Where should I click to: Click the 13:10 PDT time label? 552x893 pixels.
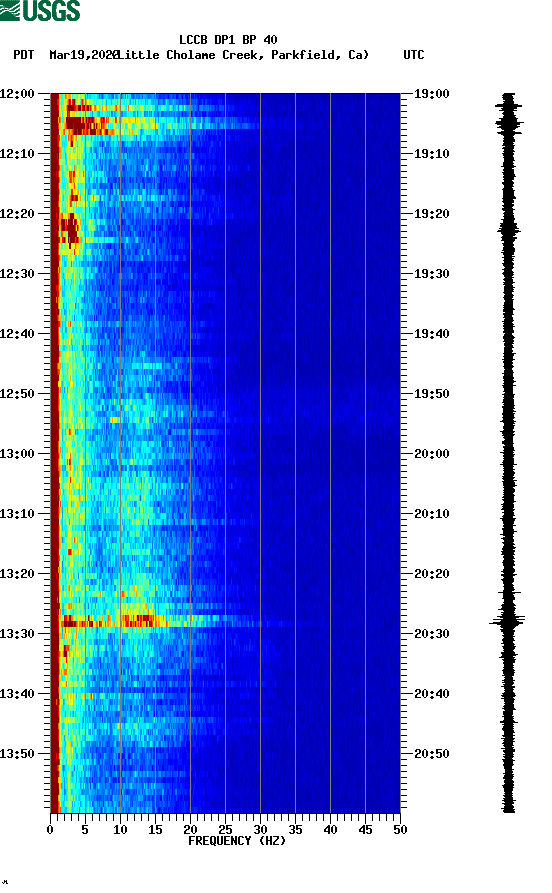pyautogui.click(x=17, y=513)
